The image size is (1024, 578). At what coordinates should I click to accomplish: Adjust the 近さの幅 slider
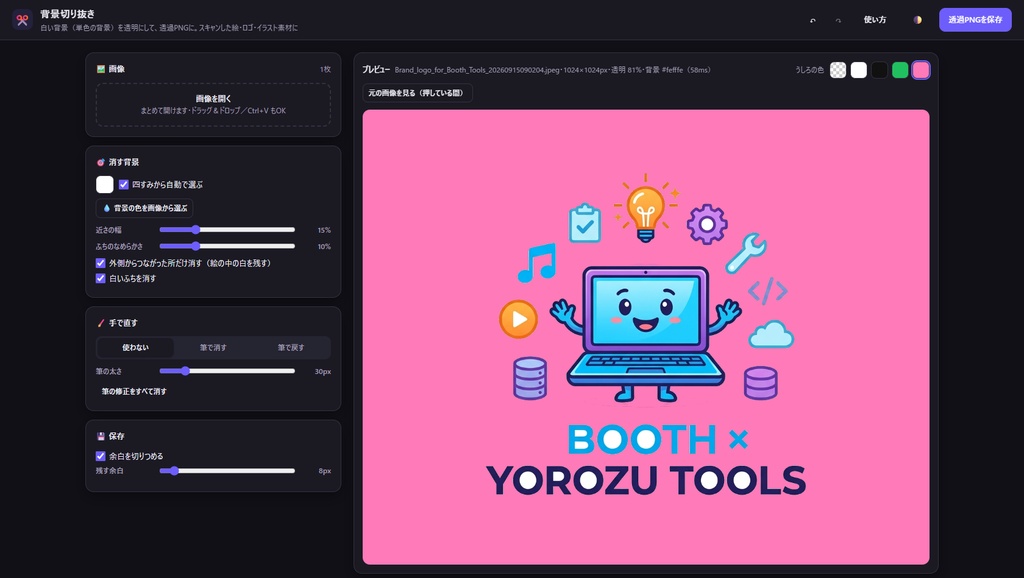[227, 230]
